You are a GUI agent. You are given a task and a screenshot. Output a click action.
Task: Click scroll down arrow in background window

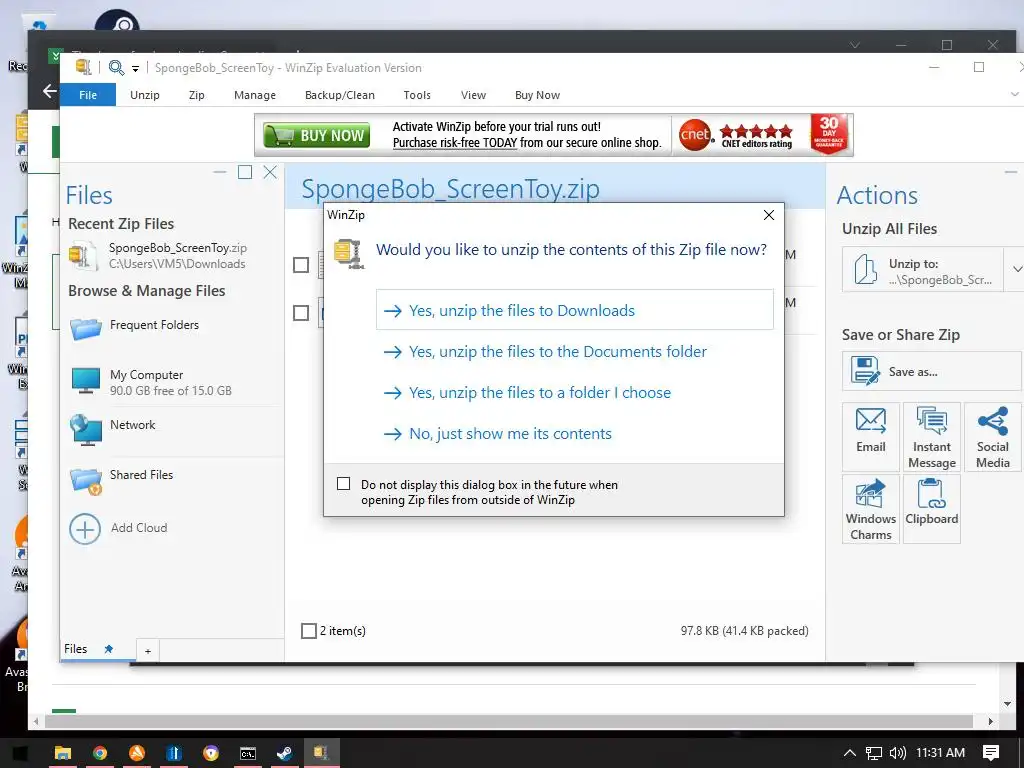(x=1006, y=704)
